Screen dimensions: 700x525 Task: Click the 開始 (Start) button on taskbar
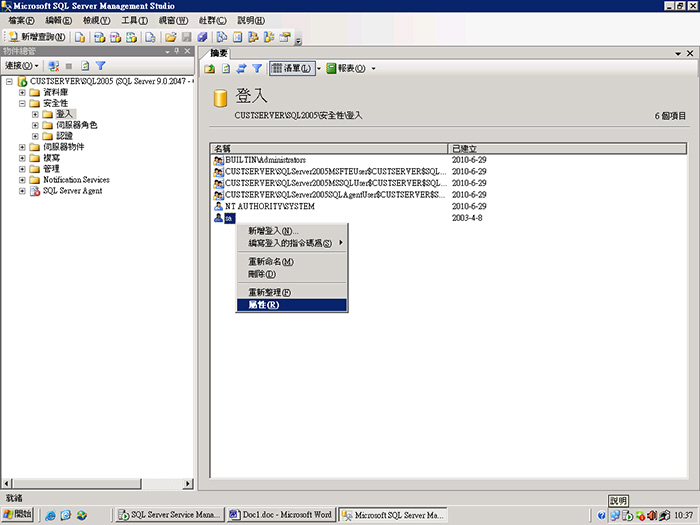coord(18,514)
